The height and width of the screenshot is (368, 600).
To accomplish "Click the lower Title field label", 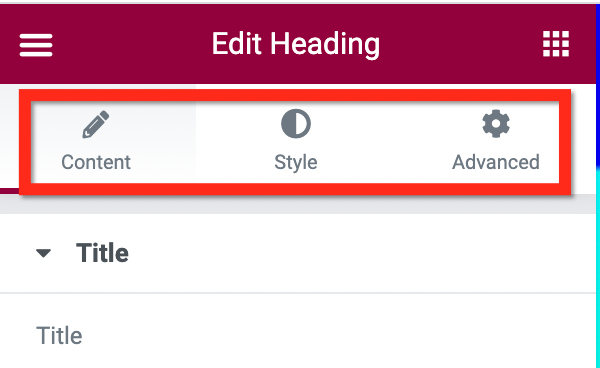I will [59, 336].
